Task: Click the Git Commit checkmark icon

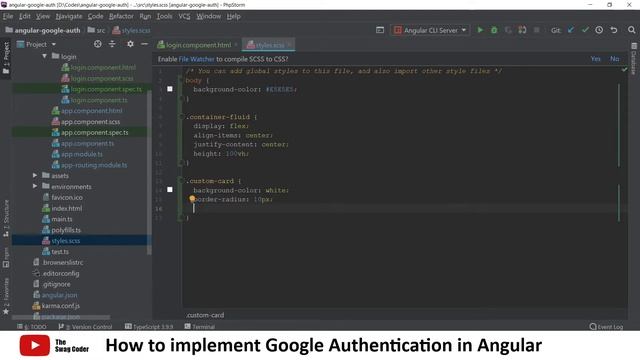Action: click(585, 30)
